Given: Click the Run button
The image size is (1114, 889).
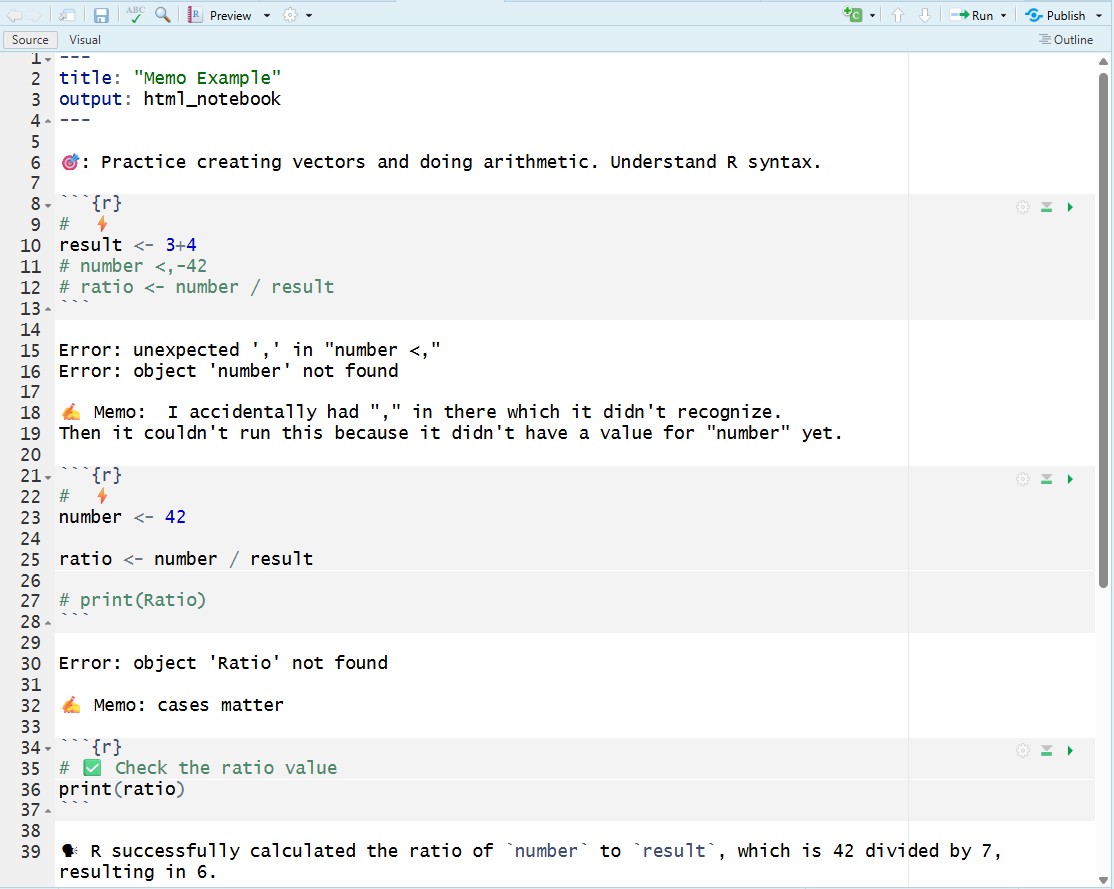Looking at the screenshot, I should [972, 15].
